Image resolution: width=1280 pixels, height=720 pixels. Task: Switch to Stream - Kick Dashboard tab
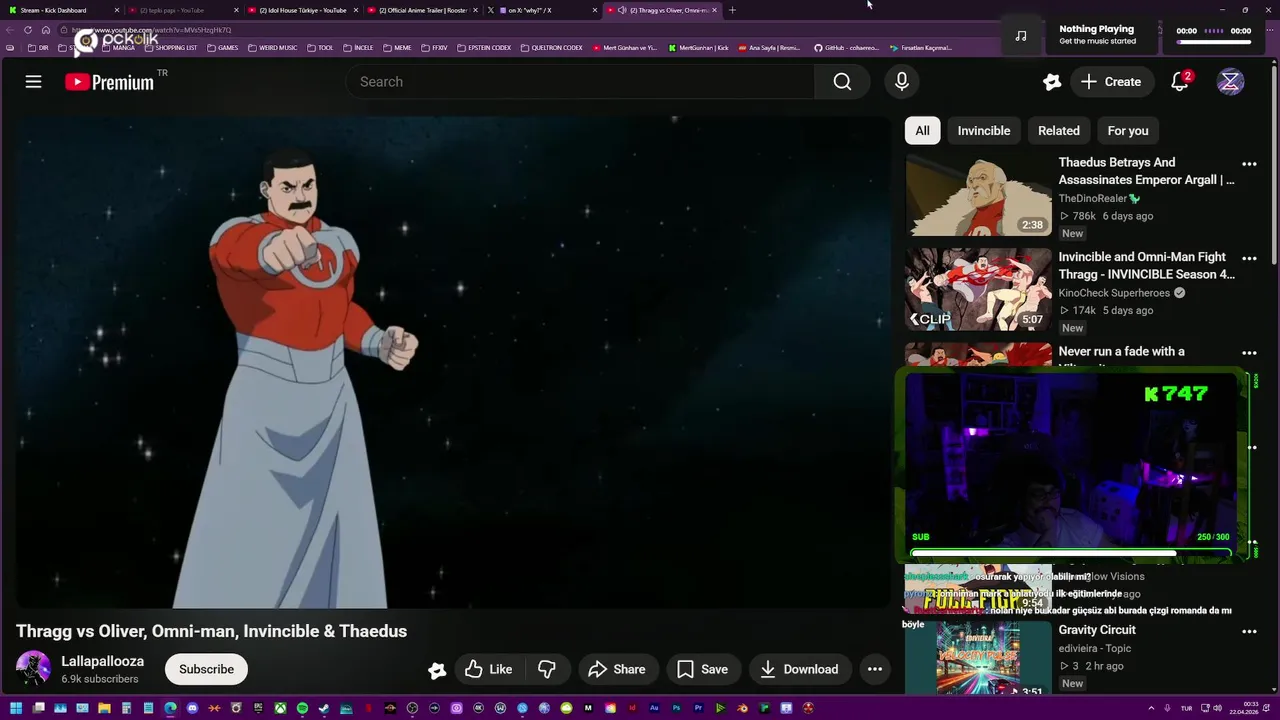60,10
